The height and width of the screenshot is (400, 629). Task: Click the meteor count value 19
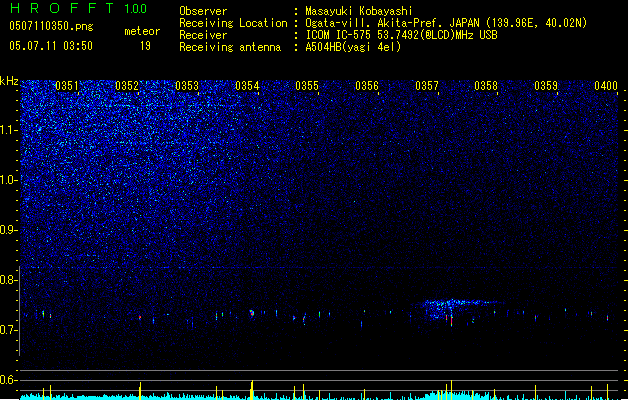pyautogui.click(x=145, y=46)
